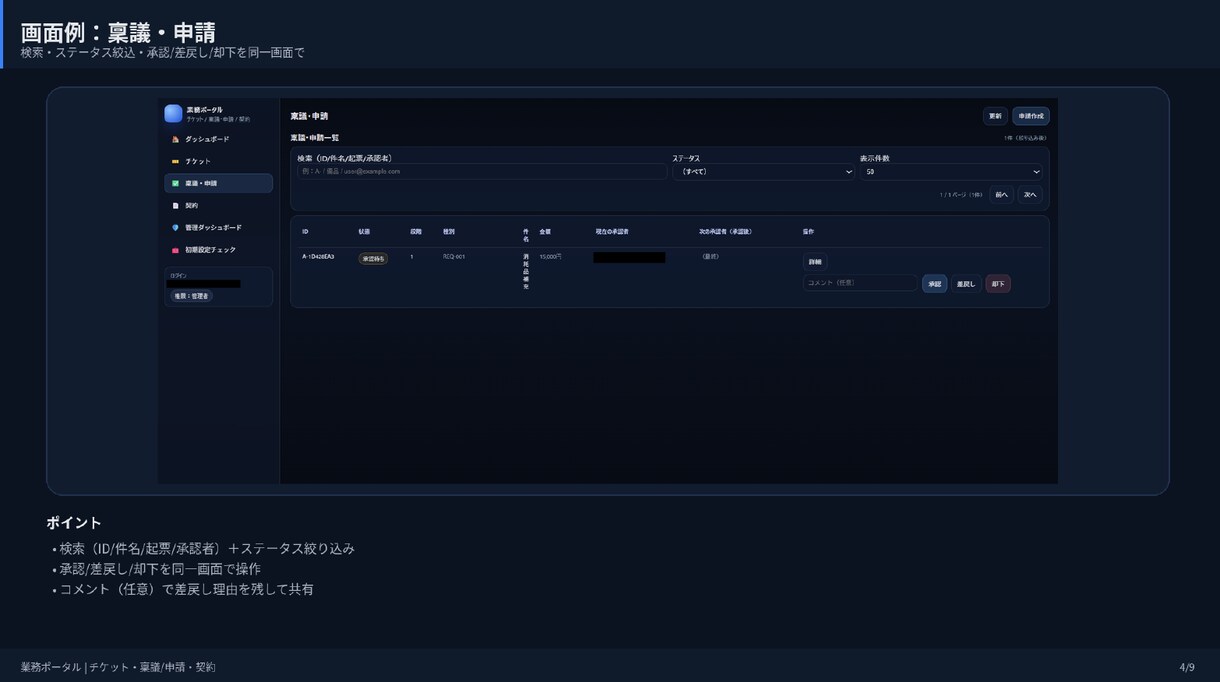Click the 1件（絞り込み後） count text
Viewport: 1220px width, 682px height.
coord(1025,138)
